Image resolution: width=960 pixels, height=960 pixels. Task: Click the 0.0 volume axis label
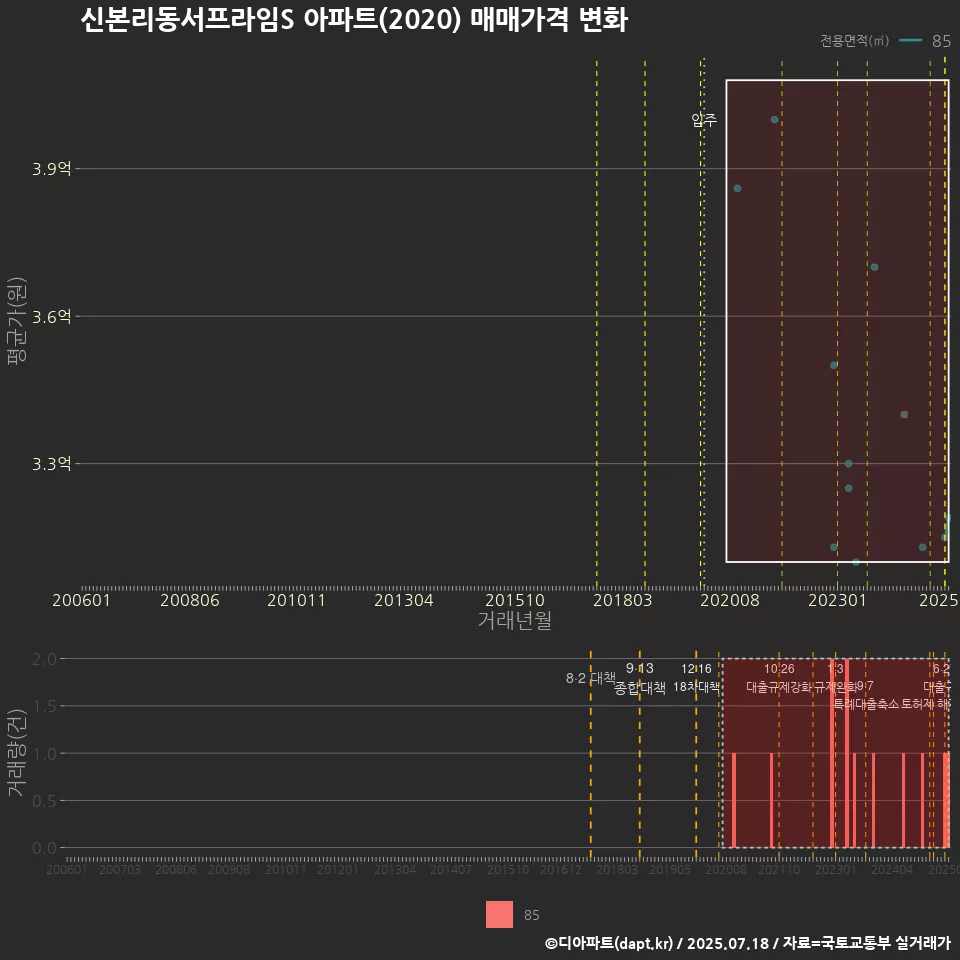[44, 848]
